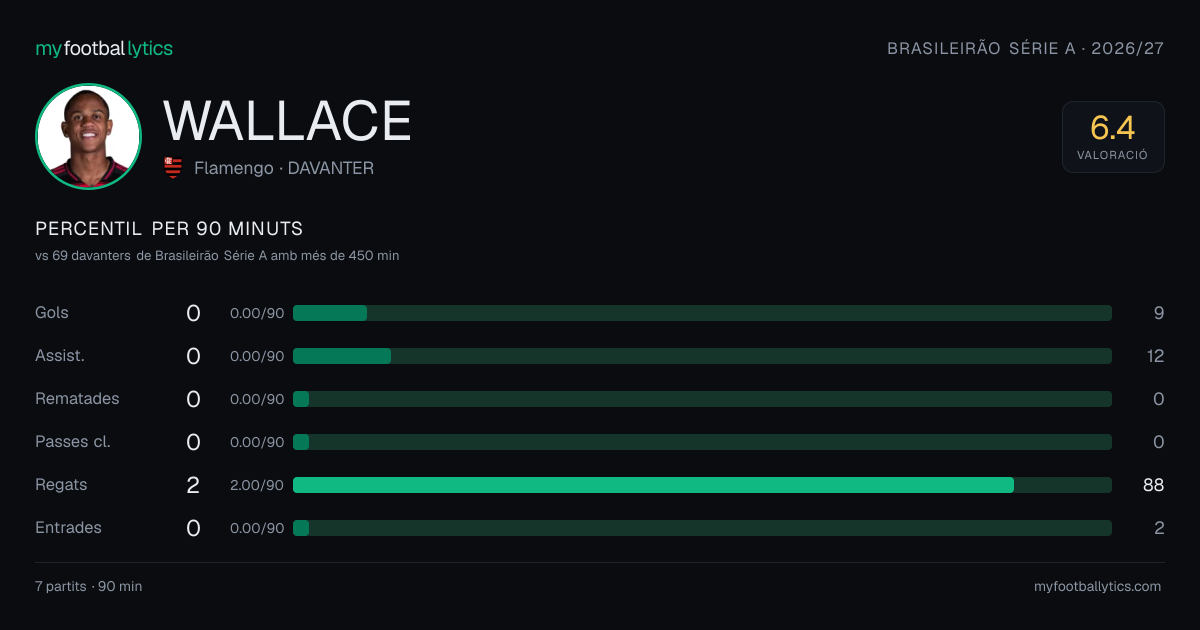The height and width of the screenshot is (630, 1200).
Task: Click the myfootballytics logo
Action: [x=104, y=48]
